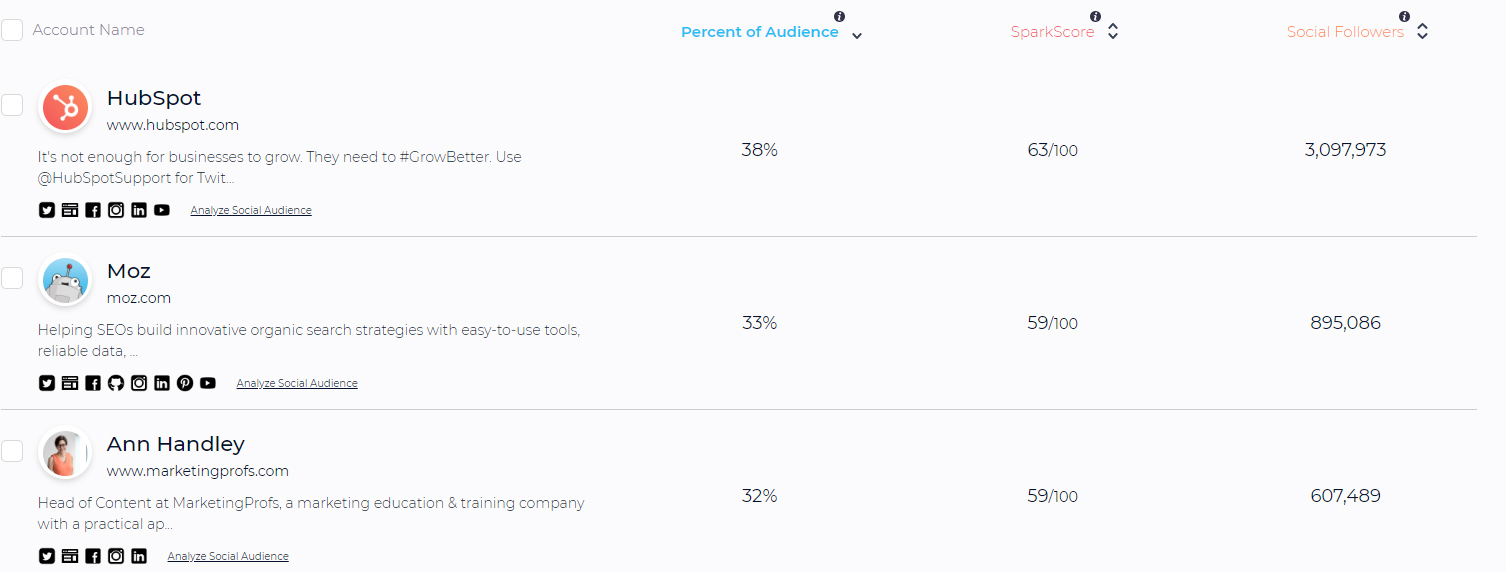Open HubSpot's YouTube channel icon
1506x572 pixels.
162,210
